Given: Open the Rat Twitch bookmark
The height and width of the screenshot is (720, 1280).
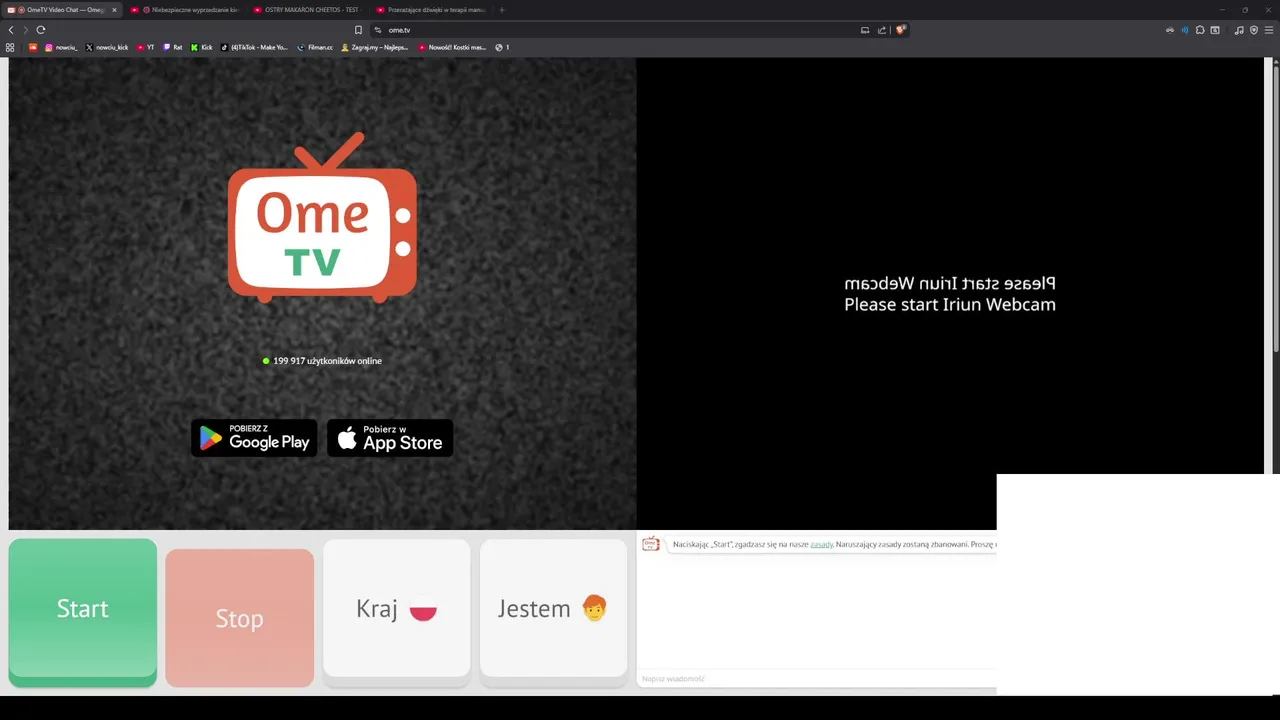Looking at the screenshot, I should (172, 47).
